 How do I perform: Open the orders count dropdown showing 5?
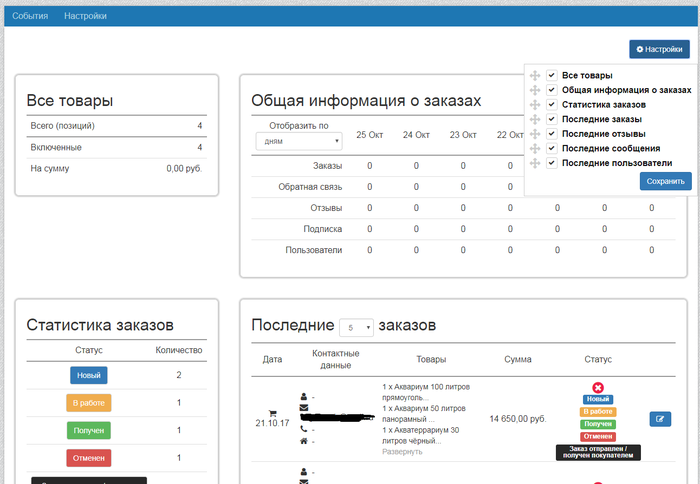[356, 327]
